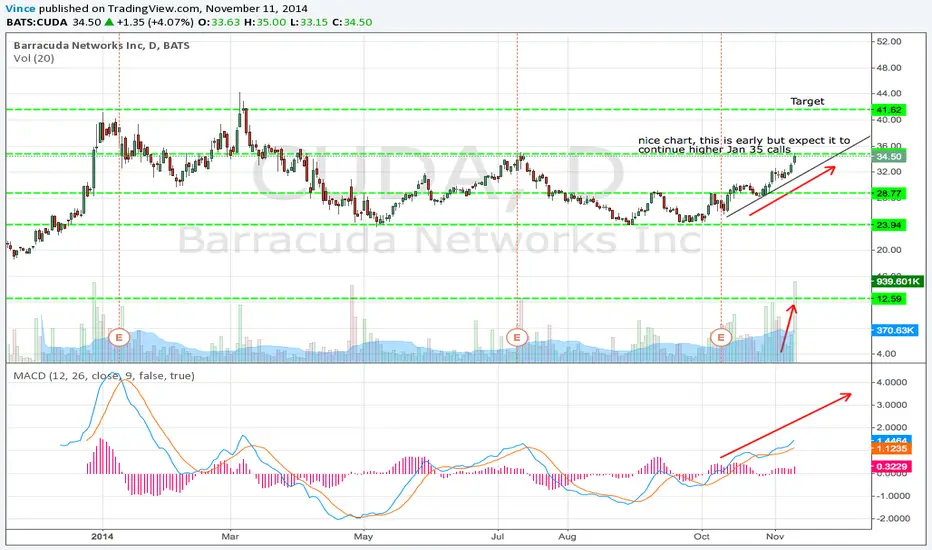Select the 23.94 green price line label

point(889,225)
